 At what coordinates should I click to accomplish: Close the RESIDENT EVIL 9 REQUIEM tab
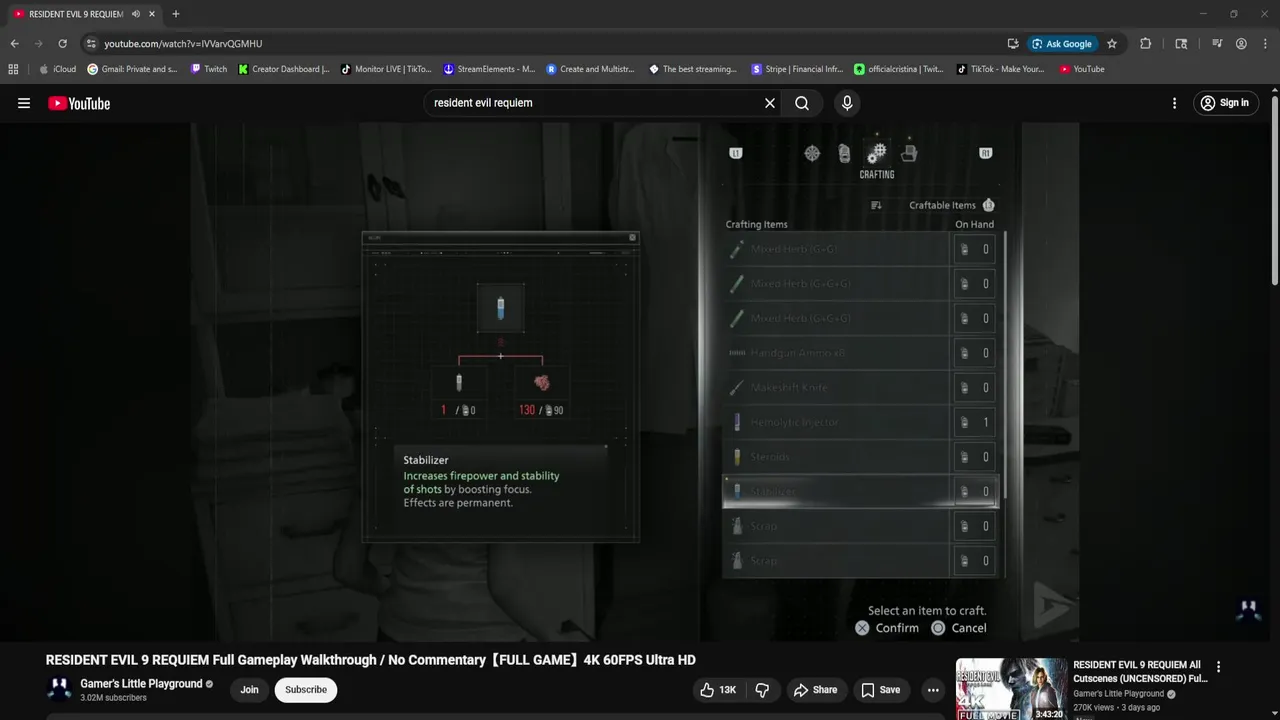152,14
